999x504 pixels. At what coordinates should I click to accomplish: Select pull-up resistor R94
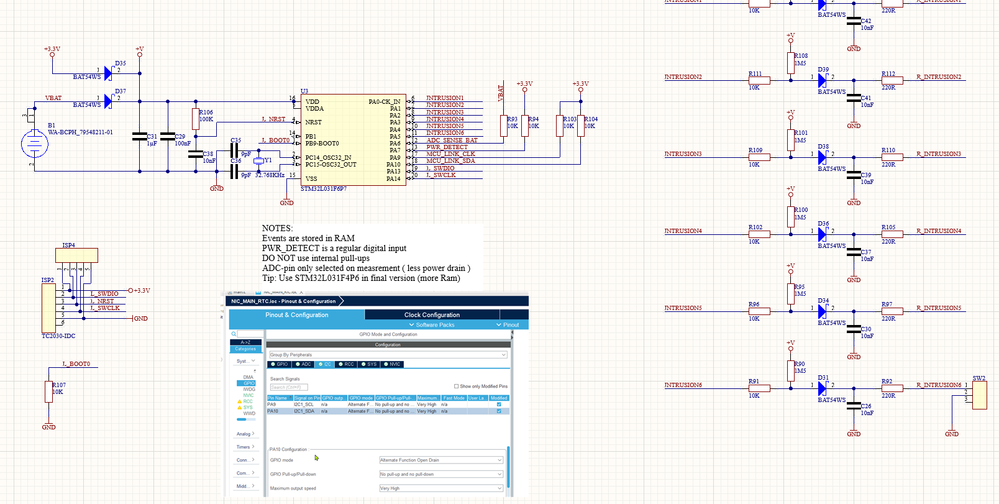(524, 126)
